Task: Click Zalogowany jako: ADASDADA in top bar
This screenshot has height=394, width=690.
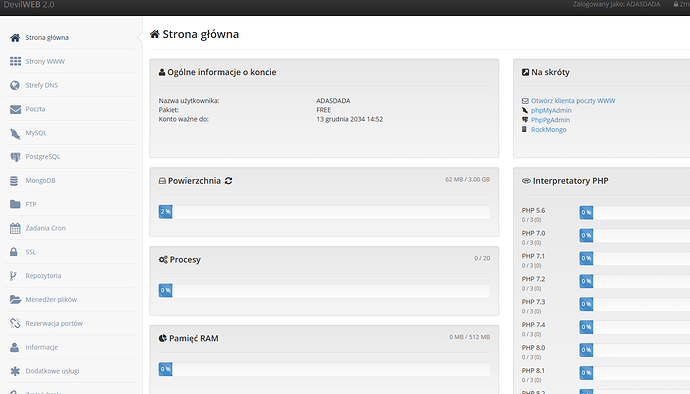Action: (x=617, y=4)
